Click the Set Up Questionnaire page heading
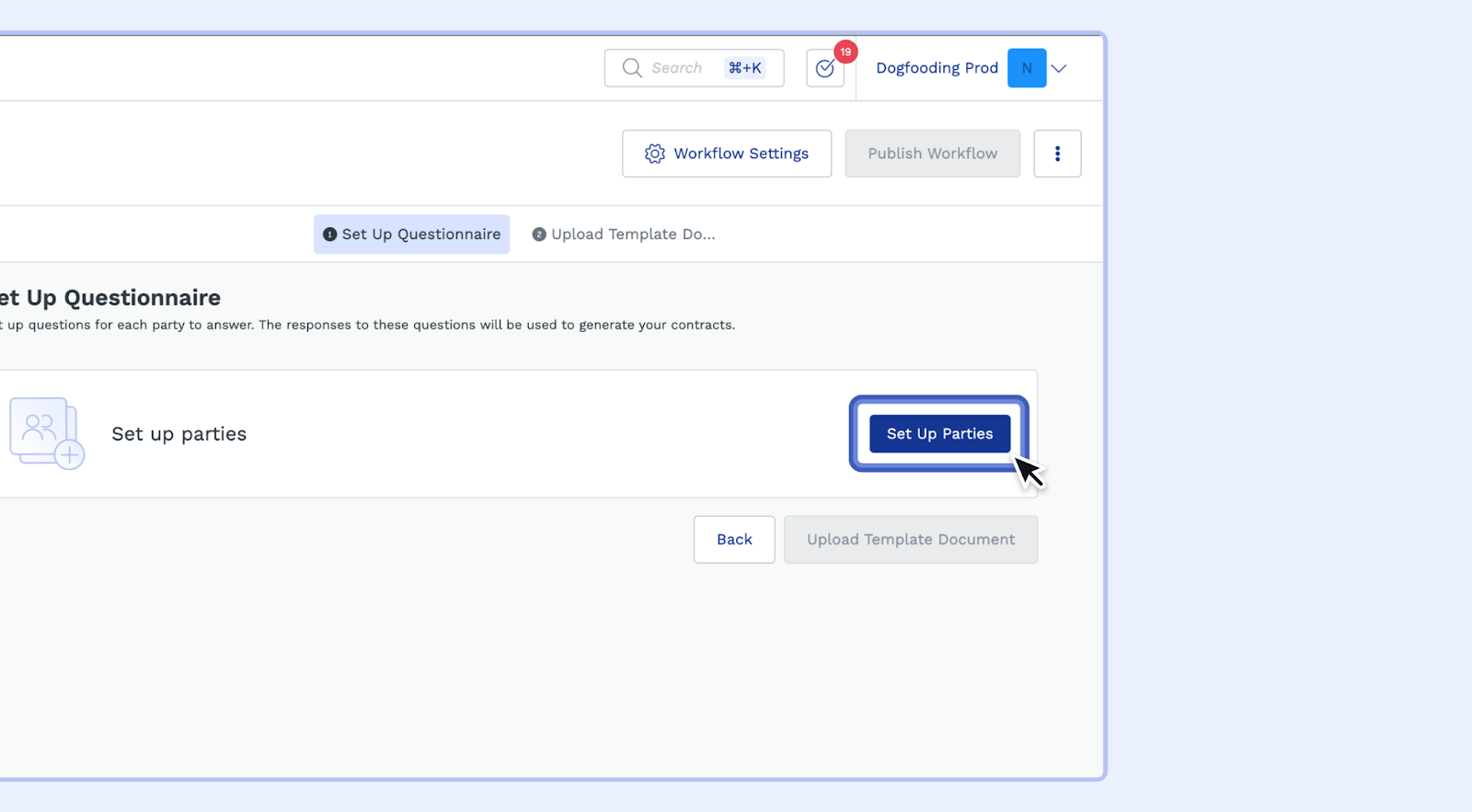 (x=110, y=298)
